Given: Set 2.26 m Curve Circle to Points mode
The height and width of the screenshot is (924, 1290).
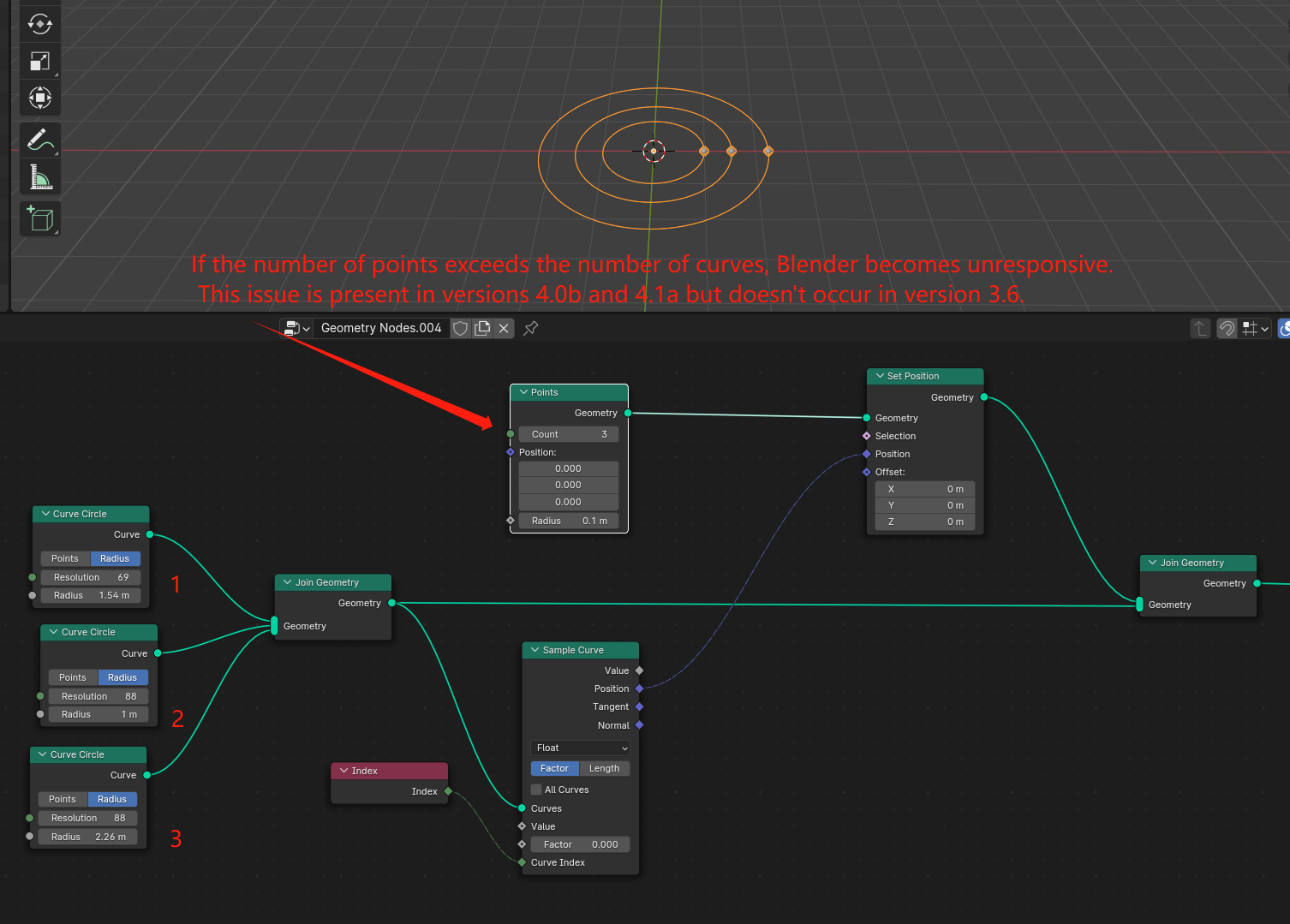Looking at the screenshot, I should (63, 799).
